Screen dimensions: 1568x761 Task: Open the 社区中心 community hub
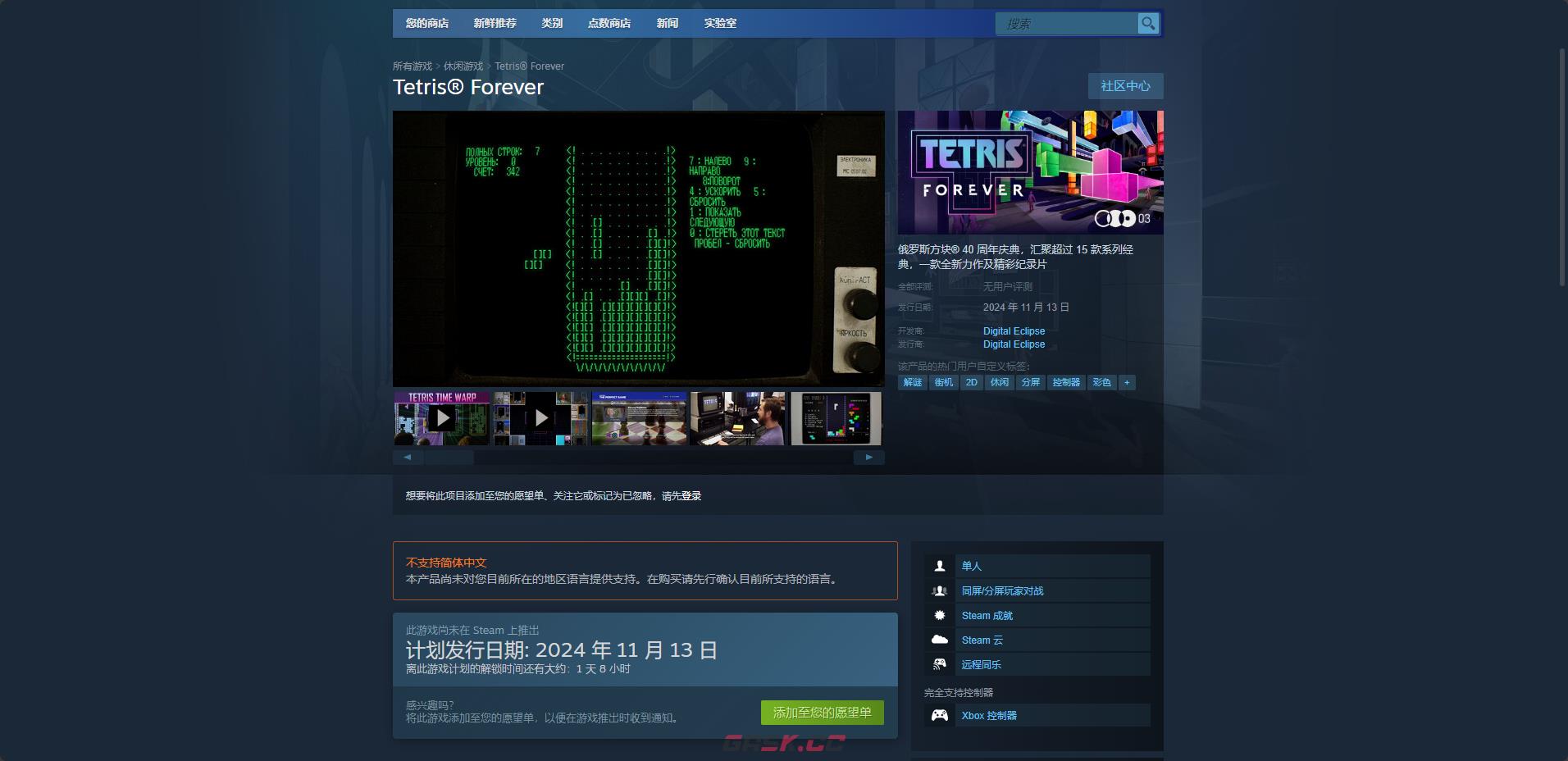(x=1125, y=86)
